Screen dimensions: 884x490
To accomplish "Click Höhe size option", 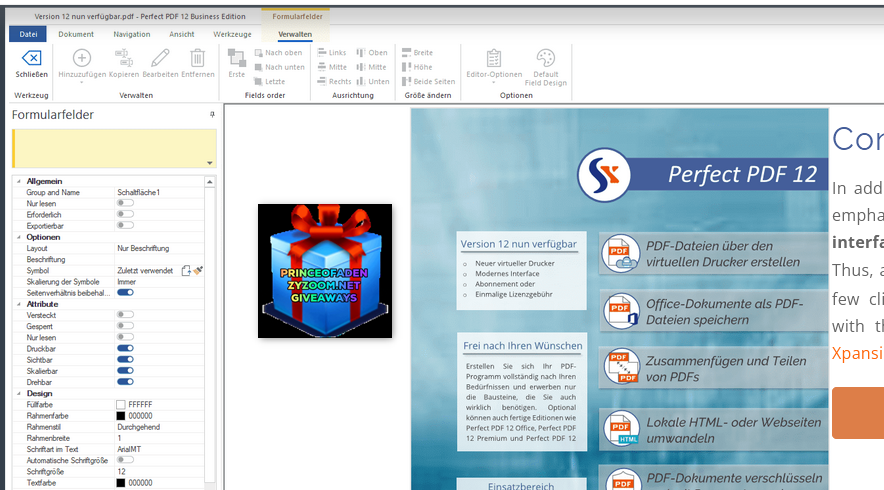I will point(417,67).
